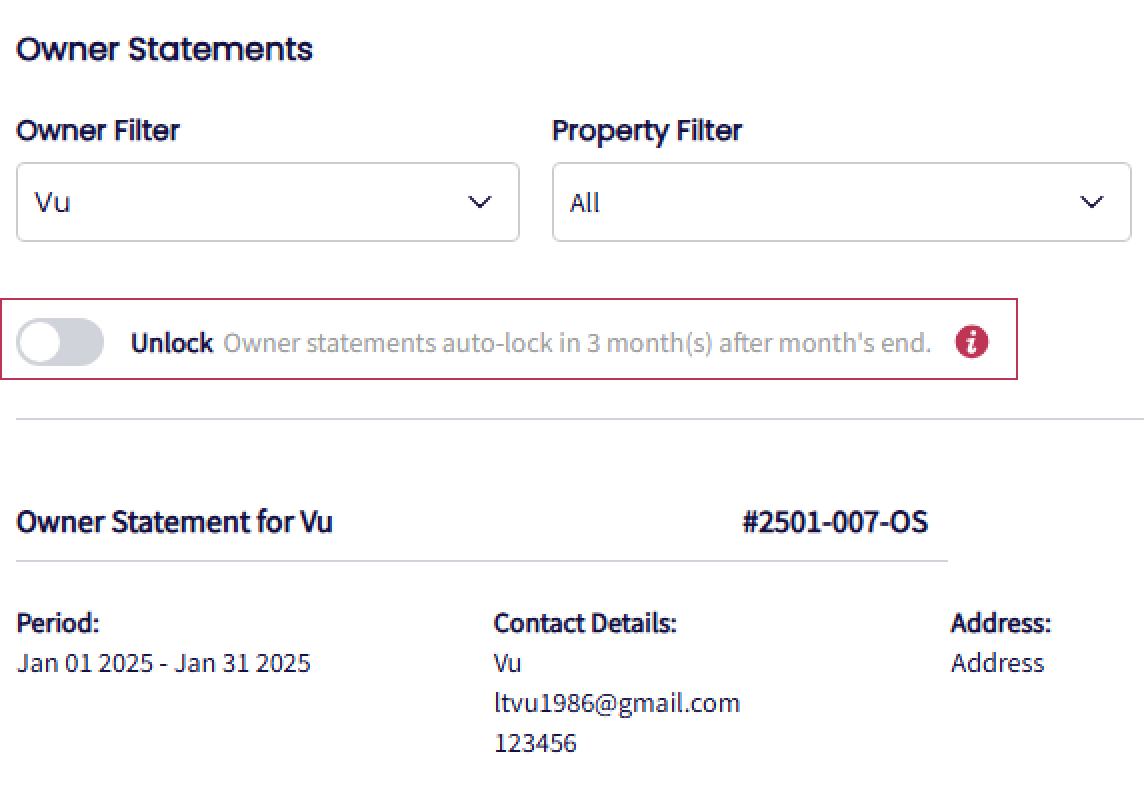This screenshot has width=1144, height=794.
Task: Click the Property Filter label
Action: (647, 130)
